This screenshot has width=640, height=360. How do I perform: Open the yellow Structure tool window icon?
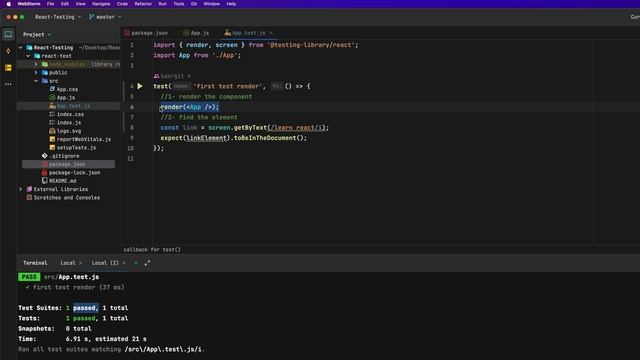[x=8, y=68]
